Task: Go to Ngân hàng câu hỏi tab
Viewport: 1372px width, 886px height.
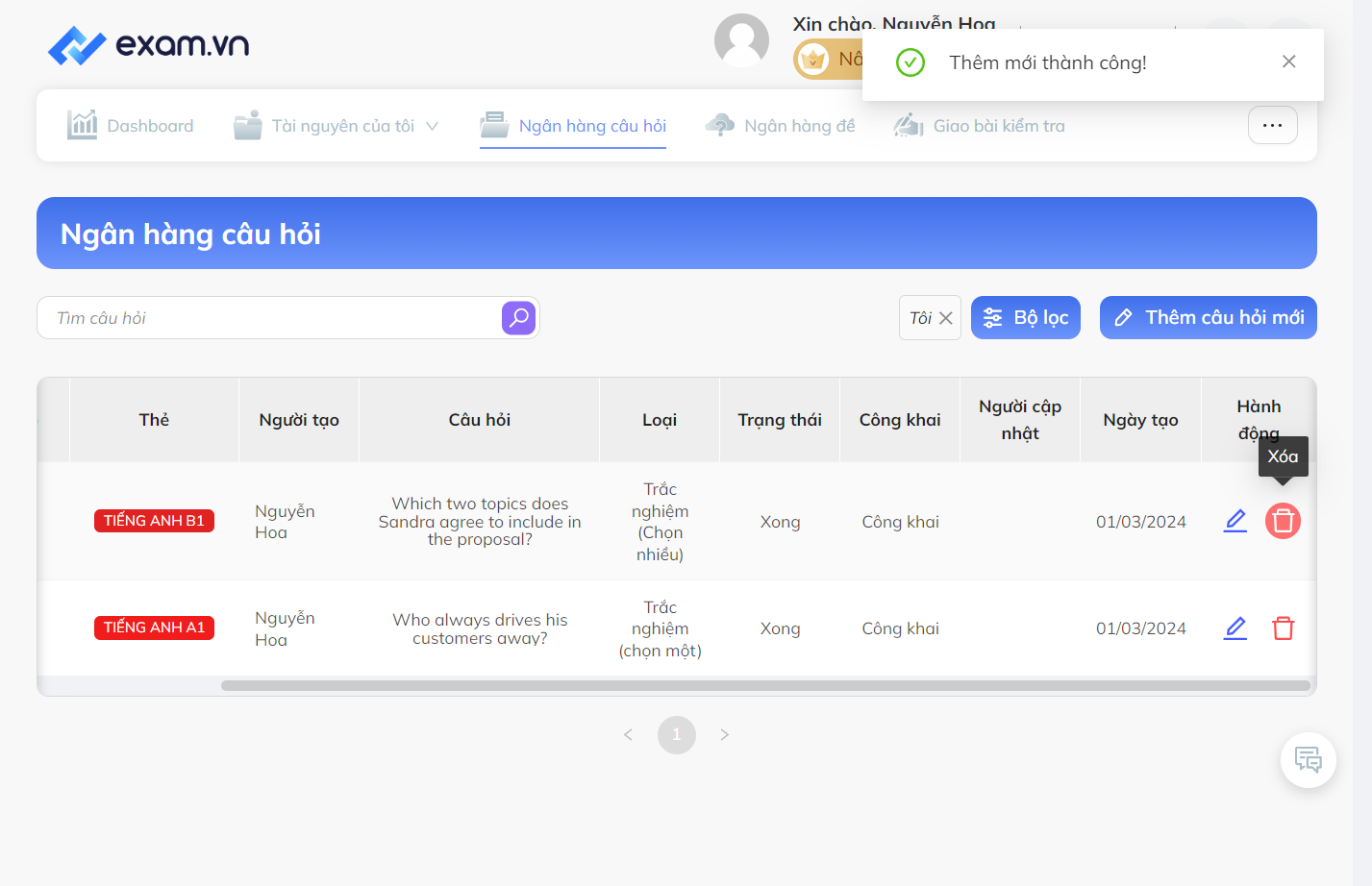Action: 573,126
